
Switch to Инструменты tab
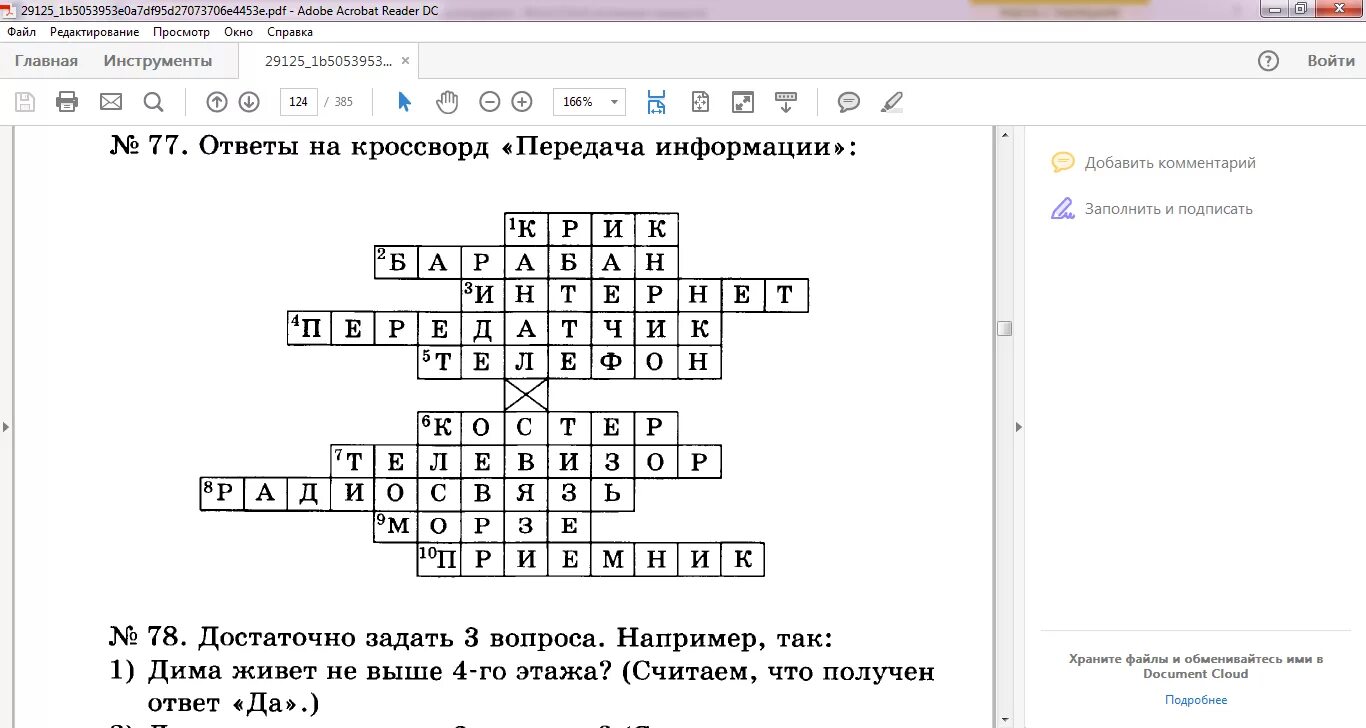click(x=158, y=61)
